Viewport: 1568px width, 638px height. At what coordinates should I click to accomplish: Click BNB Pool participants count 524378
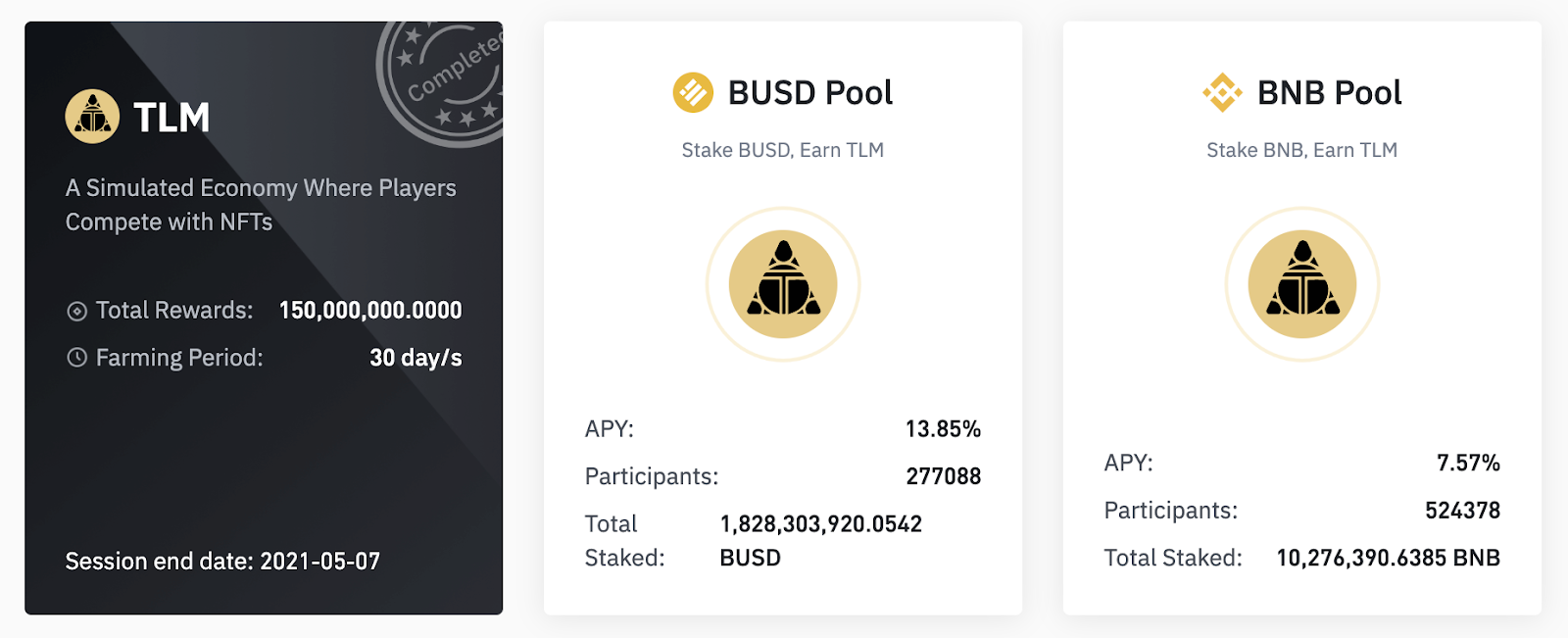coord(1462,511)
